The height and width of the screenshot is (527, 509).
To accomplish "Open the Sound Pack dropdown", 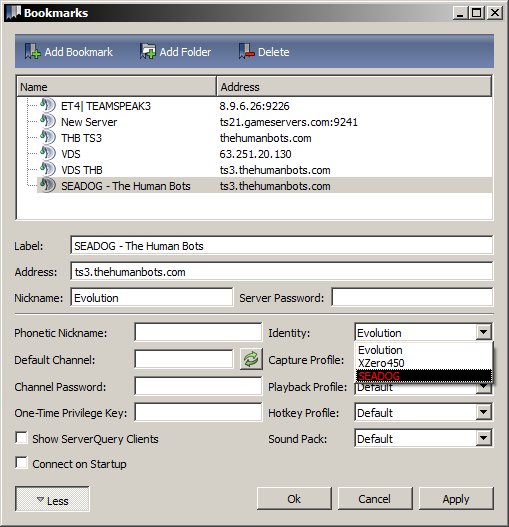I will [x=484, y=438].
